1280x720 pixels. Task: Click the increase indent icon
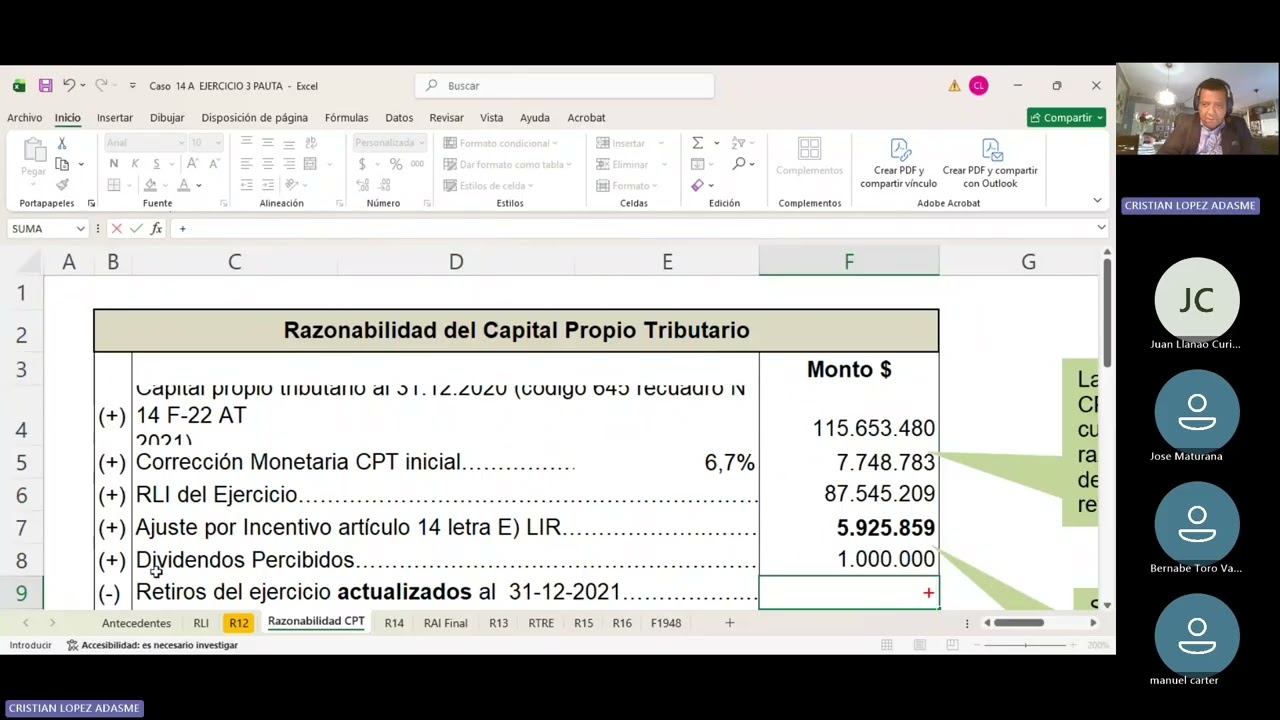click(267, 185)
